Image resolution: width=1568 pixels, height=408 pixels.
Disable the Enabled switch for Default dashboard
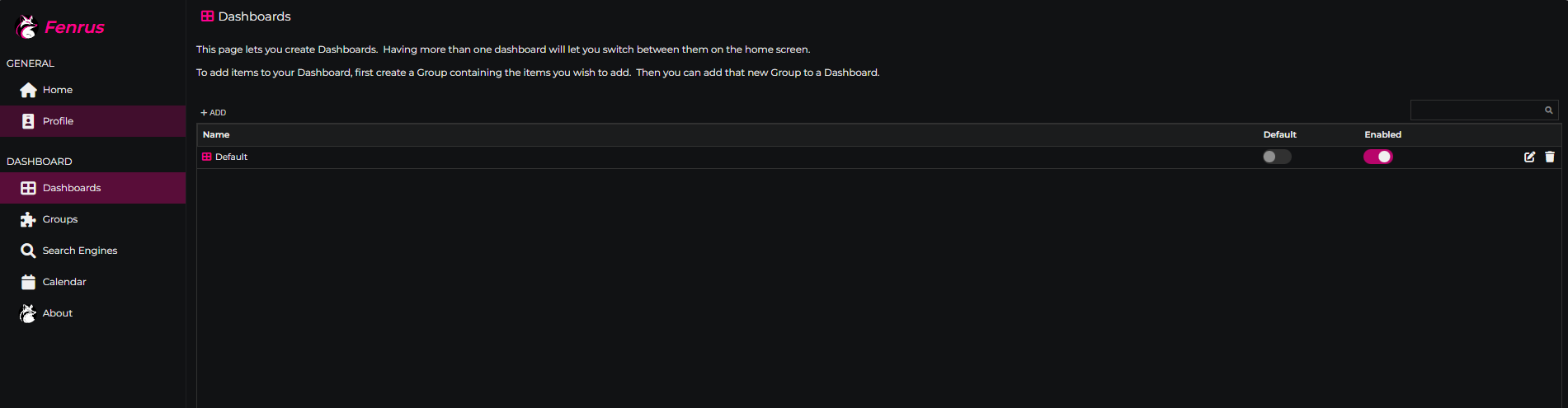(1377, 157)
